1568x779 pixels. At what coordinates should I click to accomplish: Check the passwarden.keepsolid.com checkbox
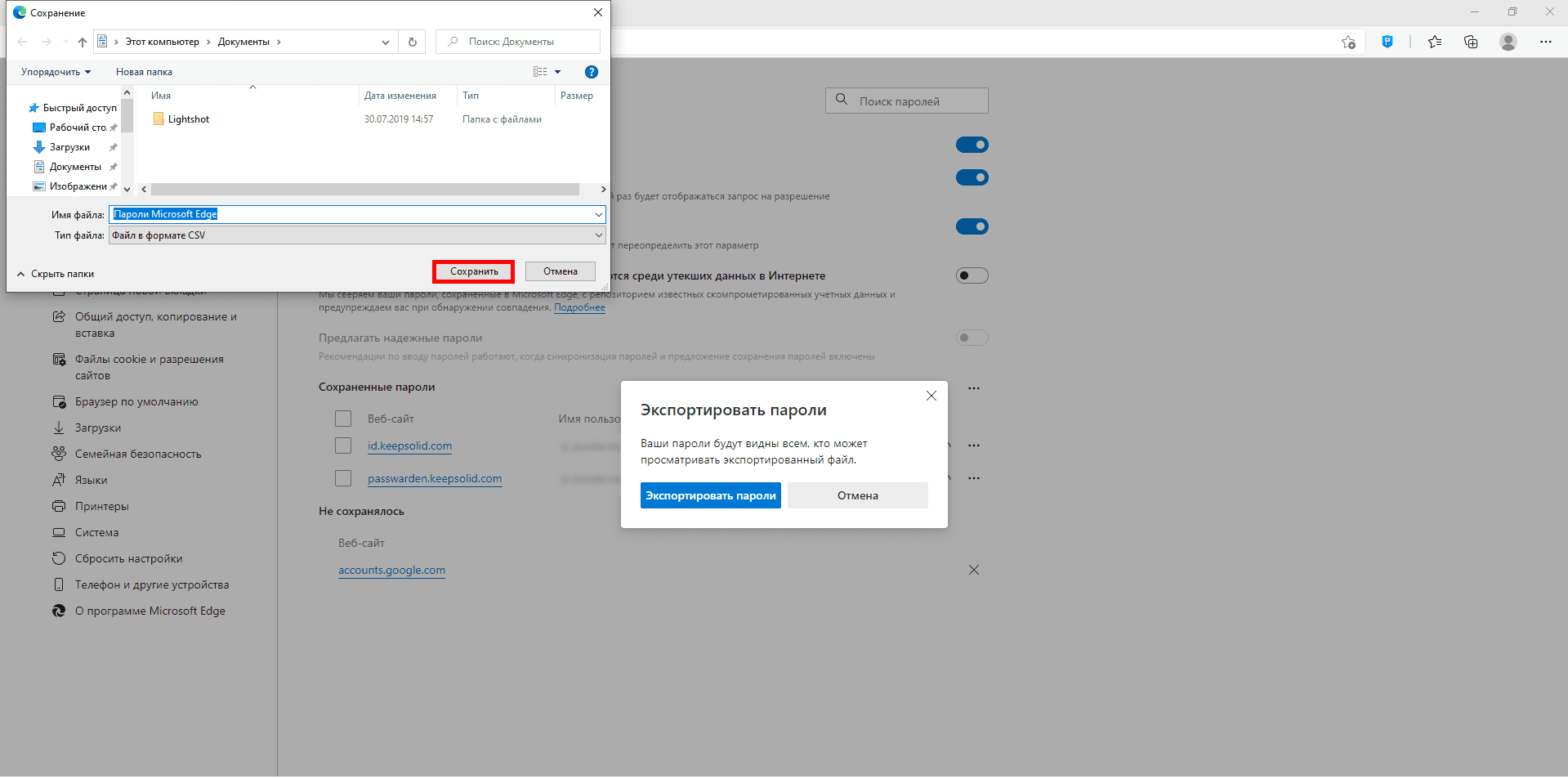tap(343, 478)
